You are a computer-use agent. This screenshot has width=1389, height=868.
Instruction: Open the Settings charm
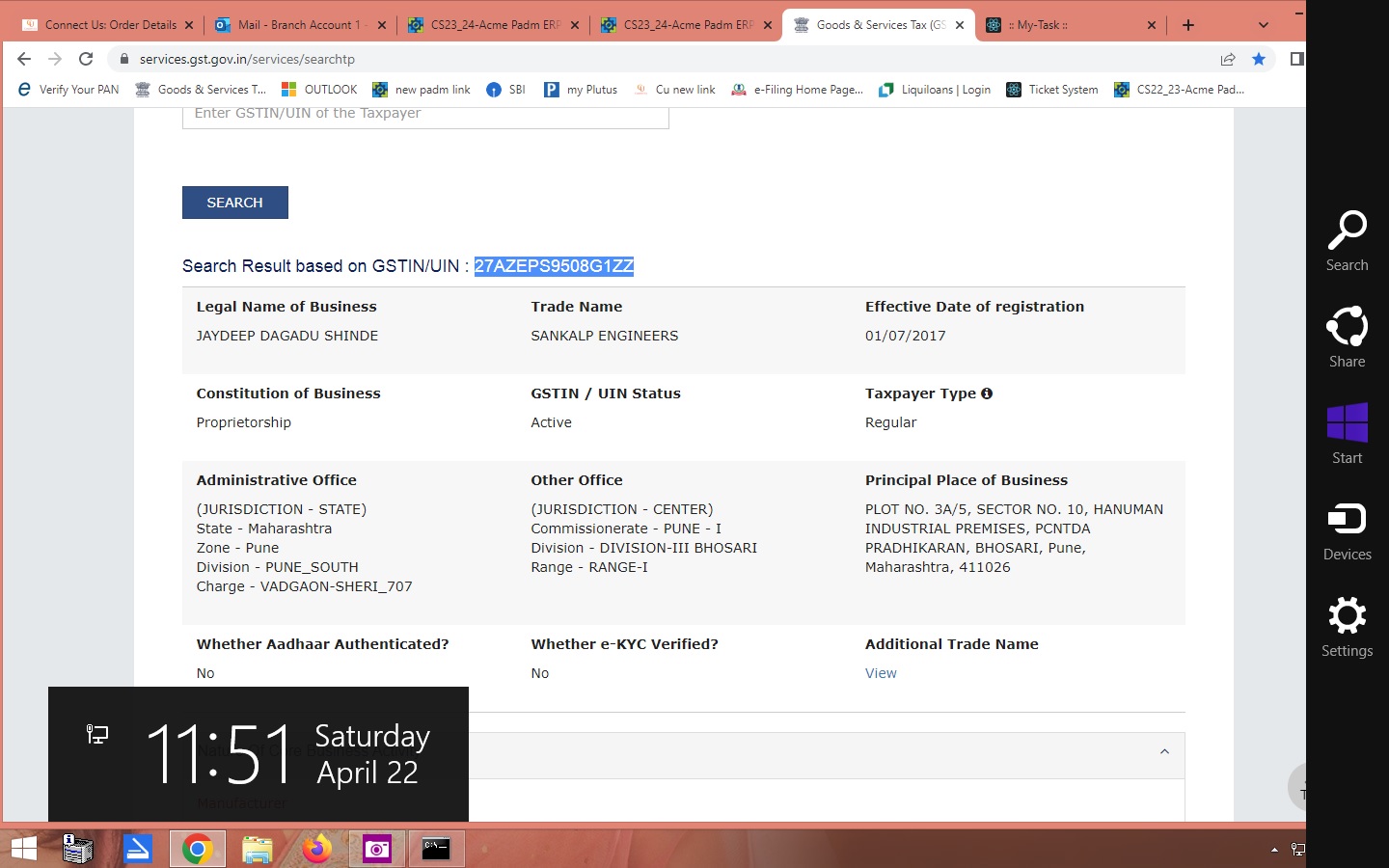pyautogui.click(x=1348, y=627)
